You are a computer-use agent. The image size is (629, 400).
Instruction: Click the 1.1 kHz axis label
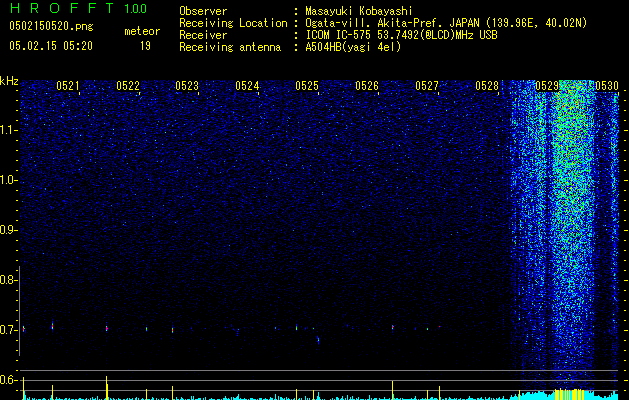click(x=9, y=130)
